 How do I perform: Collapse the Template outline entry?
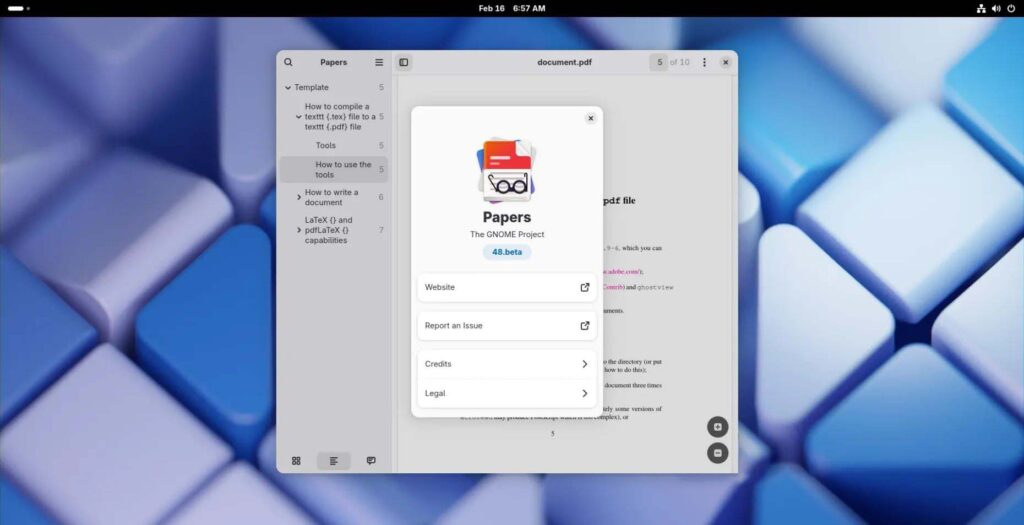pyautogui.click(x=287, y=88)
